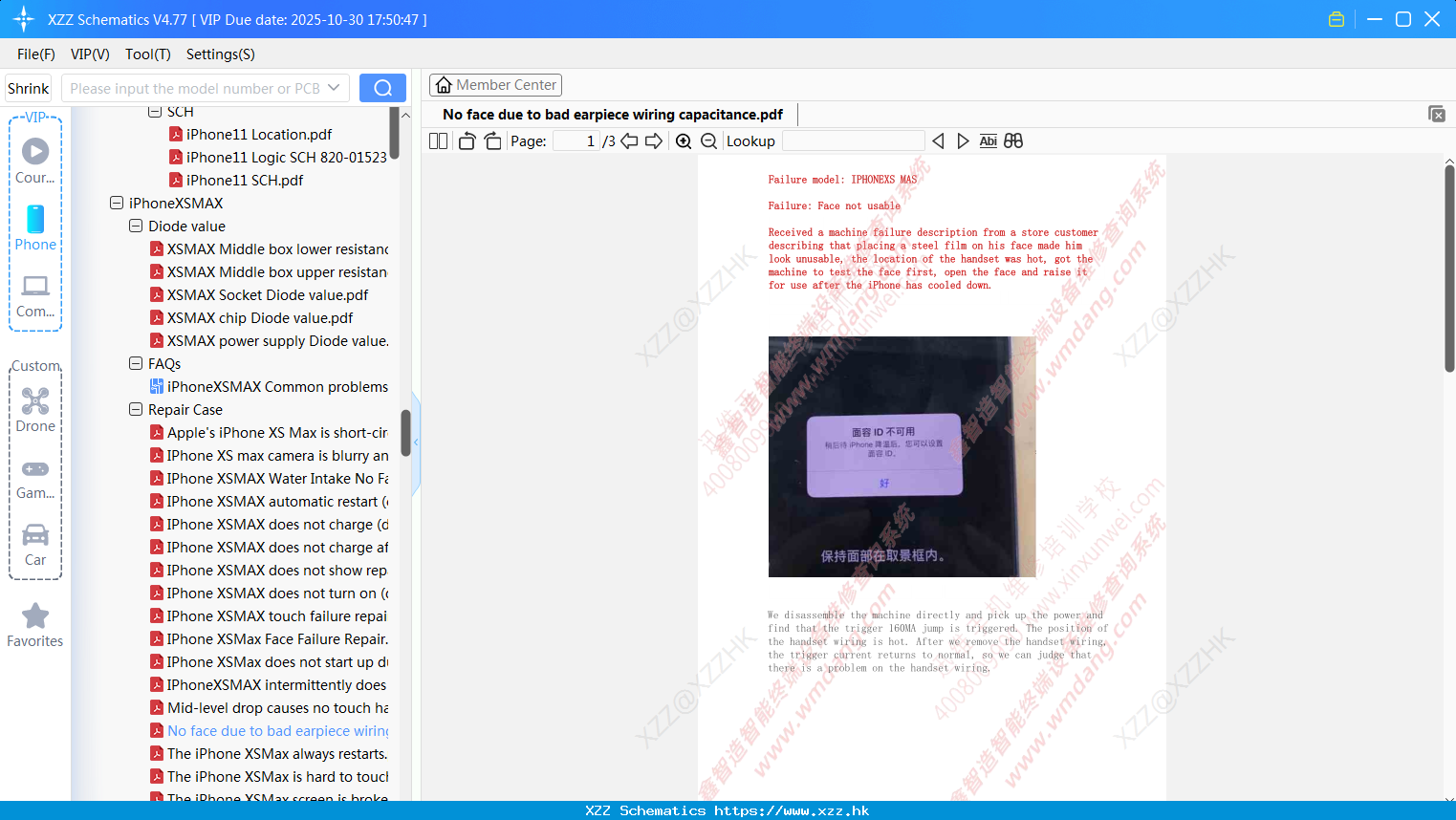Close the PDF tab panel icon
Viewport: 1456px width, 820px height.
[x=1436, y=114]
